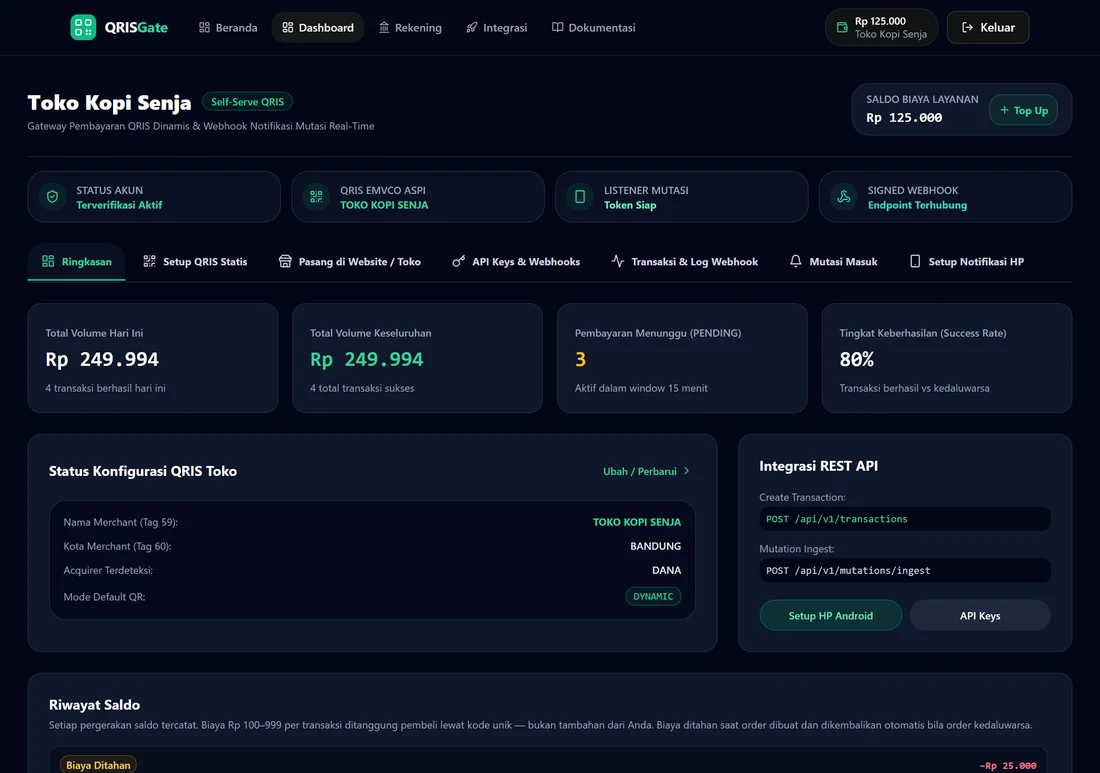The image size is (1100, 773).
Task: Click the POST /api/v1/transactions code field
Action: pyautogui.click(x=905, y=519)
